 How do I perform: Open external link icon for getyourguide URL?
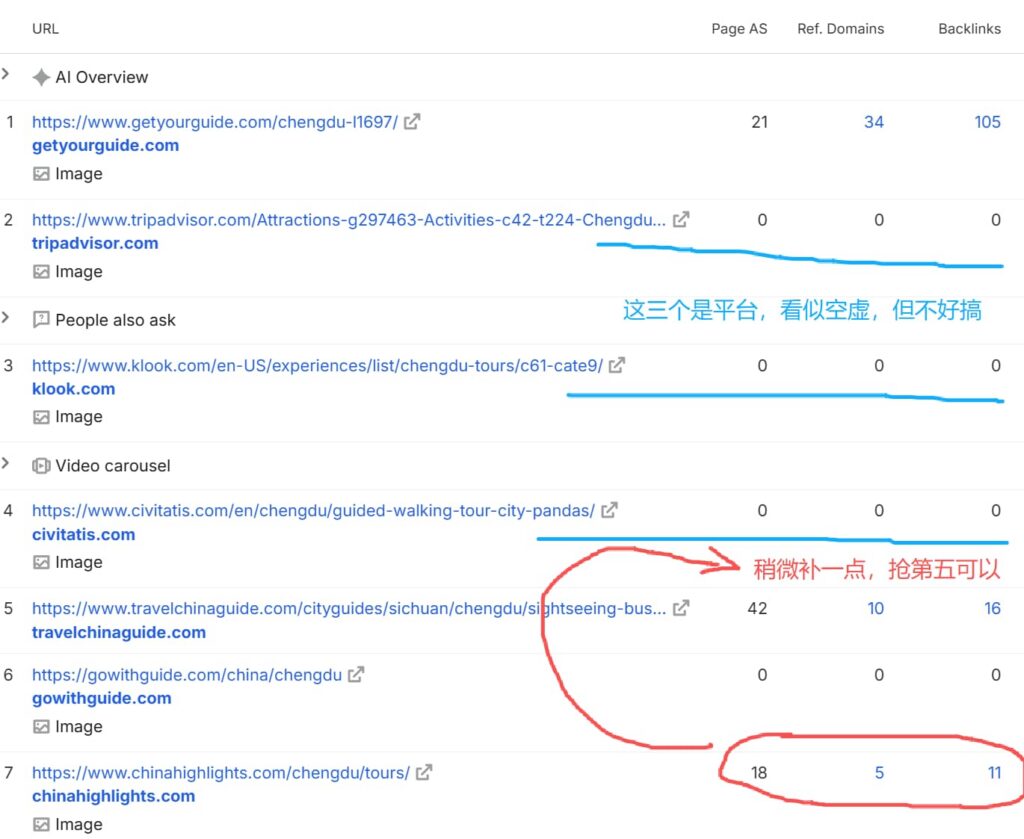click(x=412, y=121)
